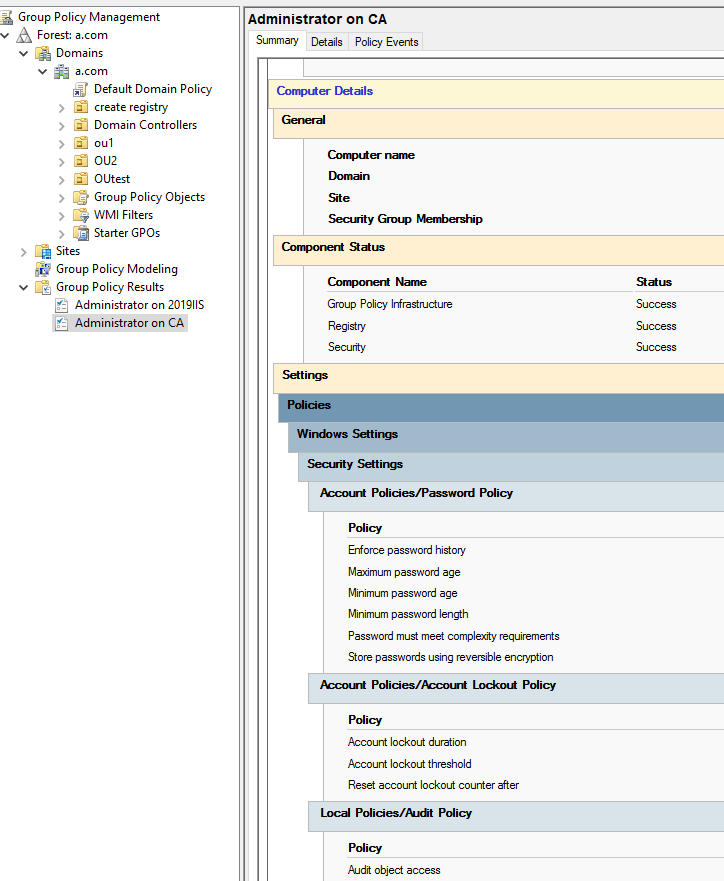Click the ou1 OU icon

click(x=81, y=143)
